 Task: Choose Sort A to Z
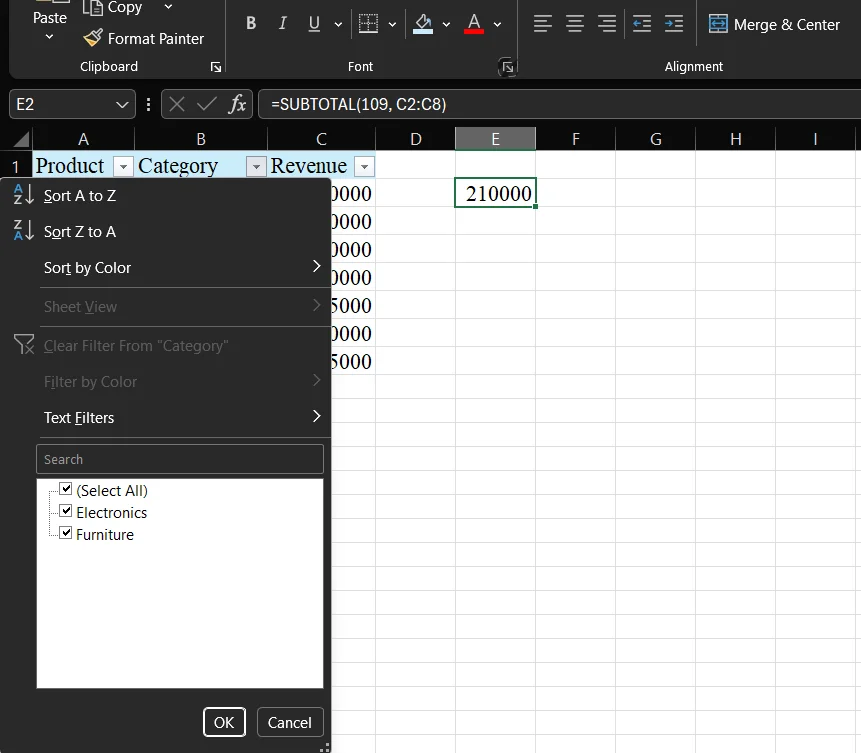(165, 196)
